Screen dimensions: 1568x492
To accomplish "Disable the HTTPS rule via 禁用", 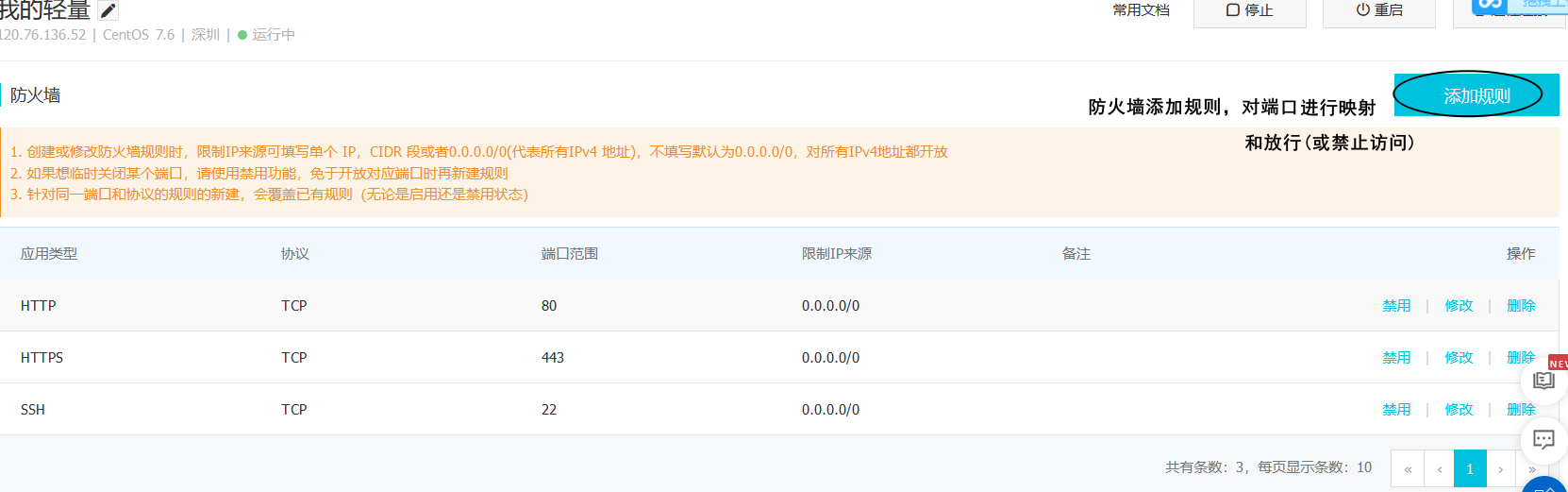I will 1396,358.
